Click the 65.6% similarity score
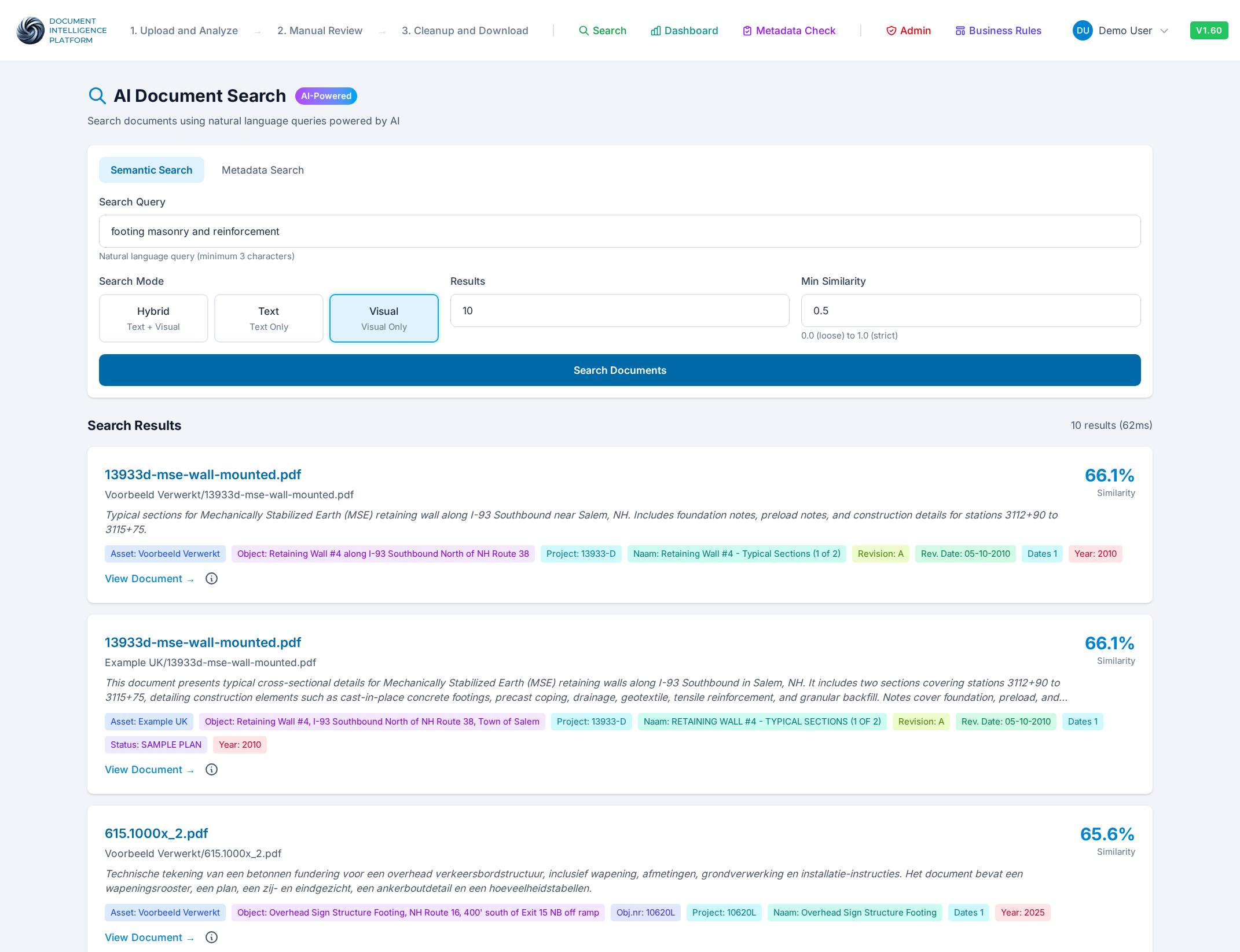Screen dimensions: 1240x952 1107,834
